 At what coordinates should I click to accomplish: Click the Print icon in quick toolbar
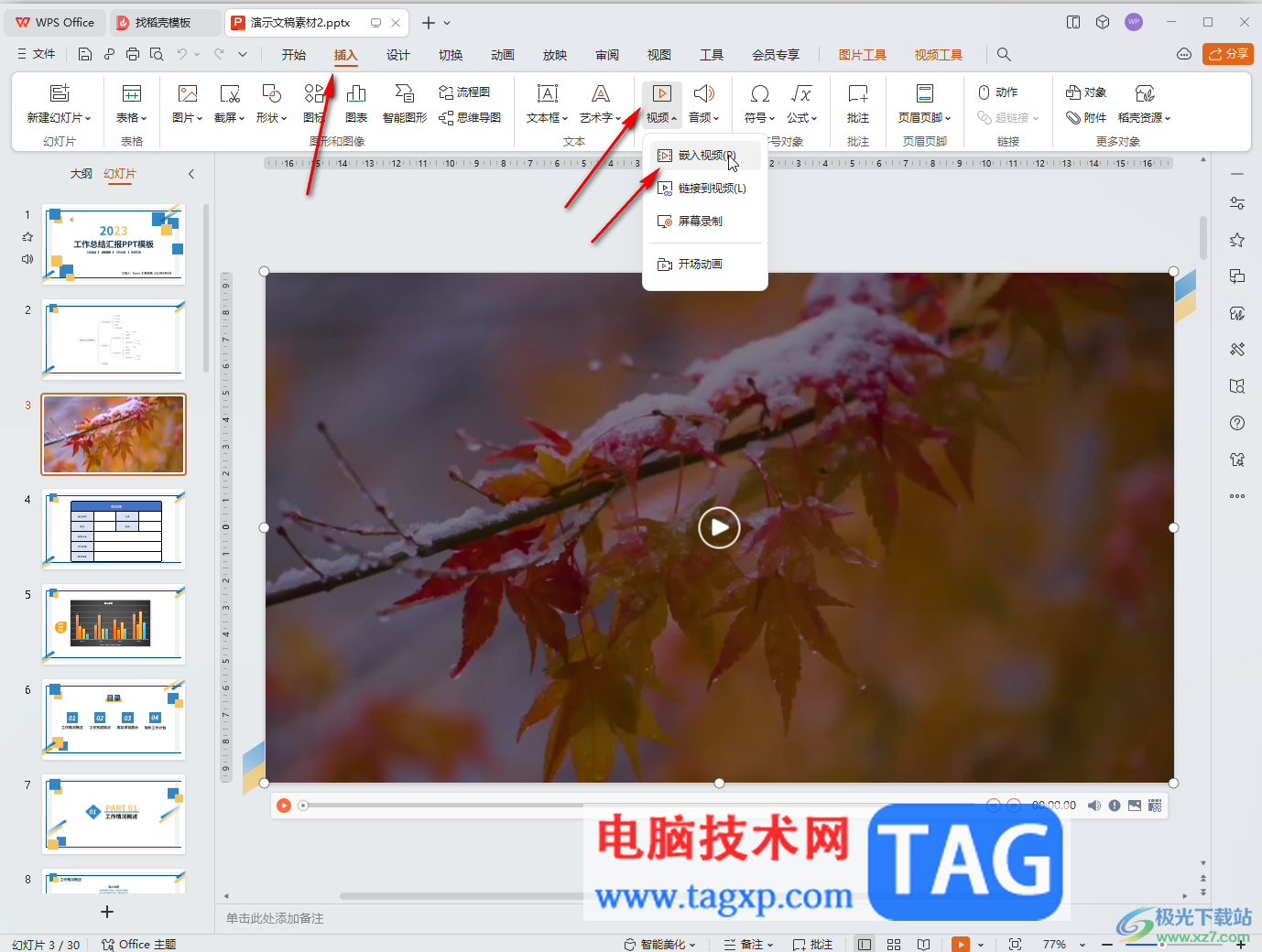coord(133,55)
